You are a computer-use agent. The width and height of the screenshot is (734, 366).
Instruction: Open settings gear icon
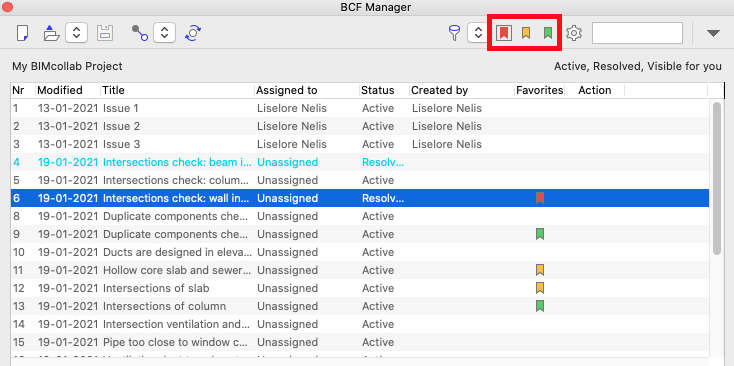[x=574, y=33]
